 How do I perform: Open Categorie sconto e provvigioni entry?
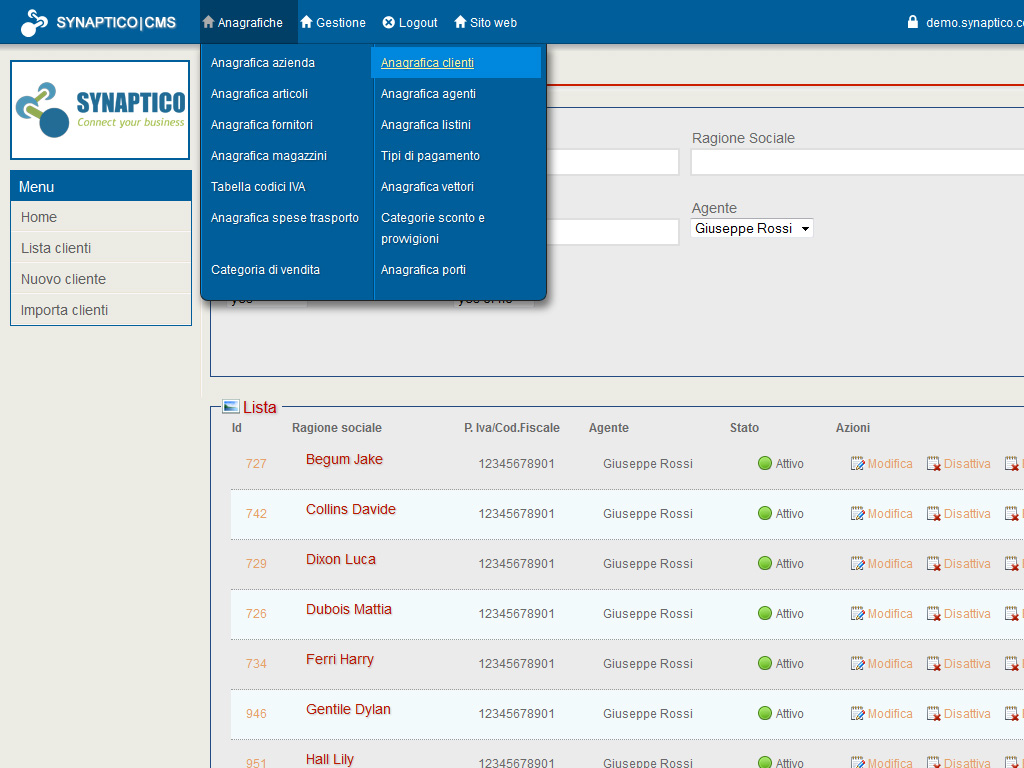[433, 228]
